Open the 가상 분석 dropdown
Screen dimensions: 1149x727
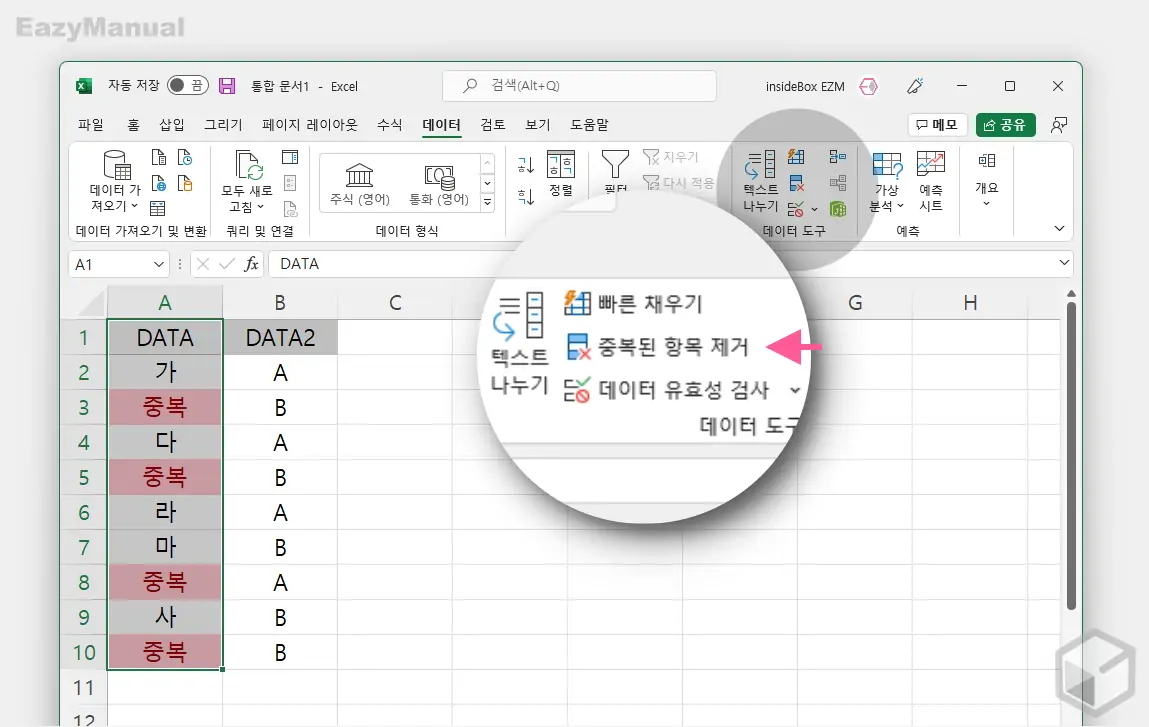click(x=887, y=181)
